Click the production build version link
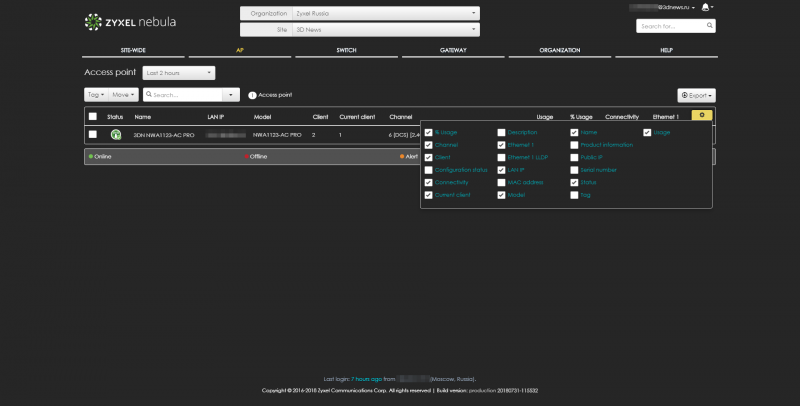 point(482,391)
